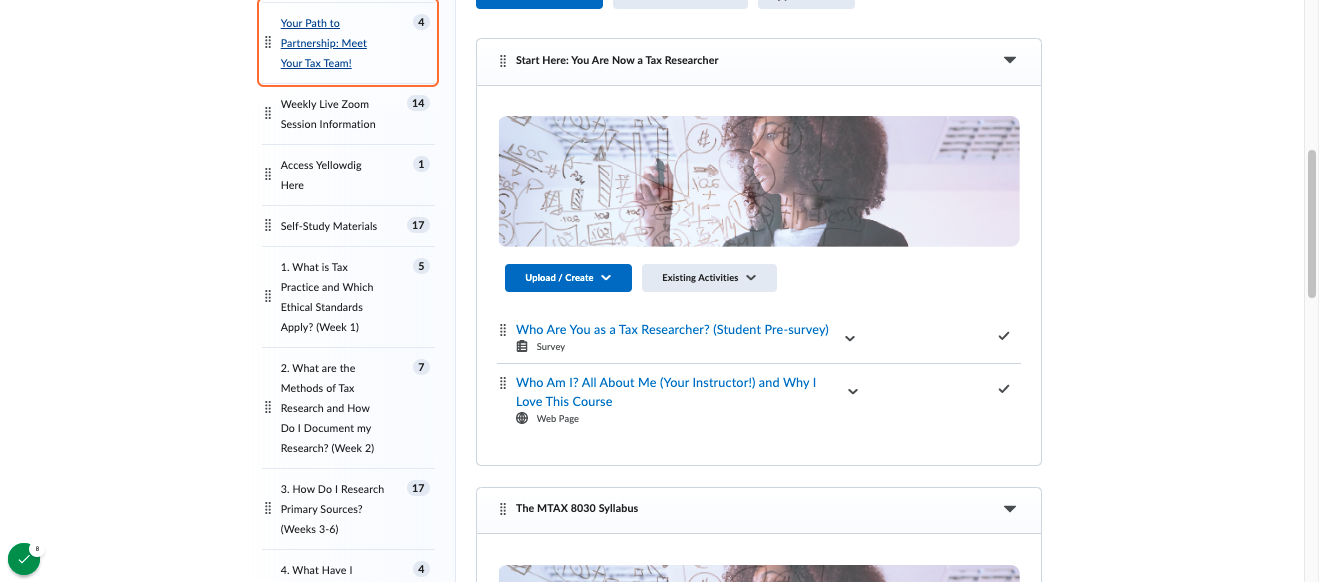Click the Survey type icon
This screenshot has height=582, width=1319.
(x=522, y=346)
